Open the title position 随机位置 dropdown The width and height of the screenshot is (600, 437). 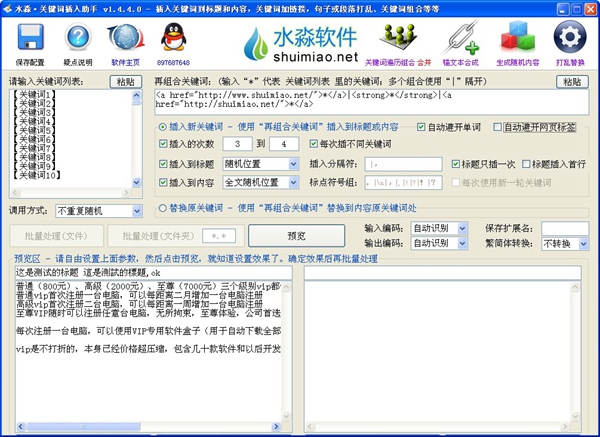(x=260, y=164)
